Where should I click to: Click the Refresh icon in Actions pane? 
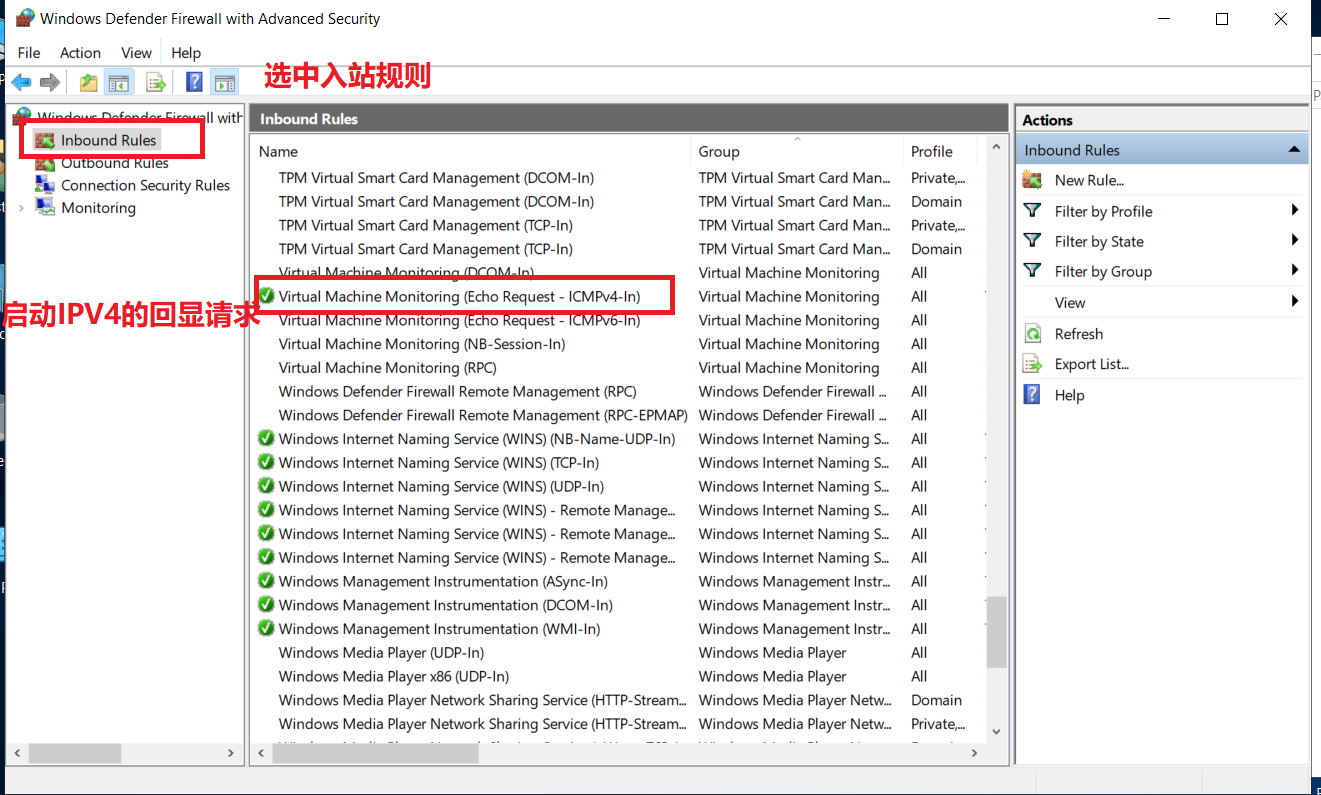[x=1032, y=334]
